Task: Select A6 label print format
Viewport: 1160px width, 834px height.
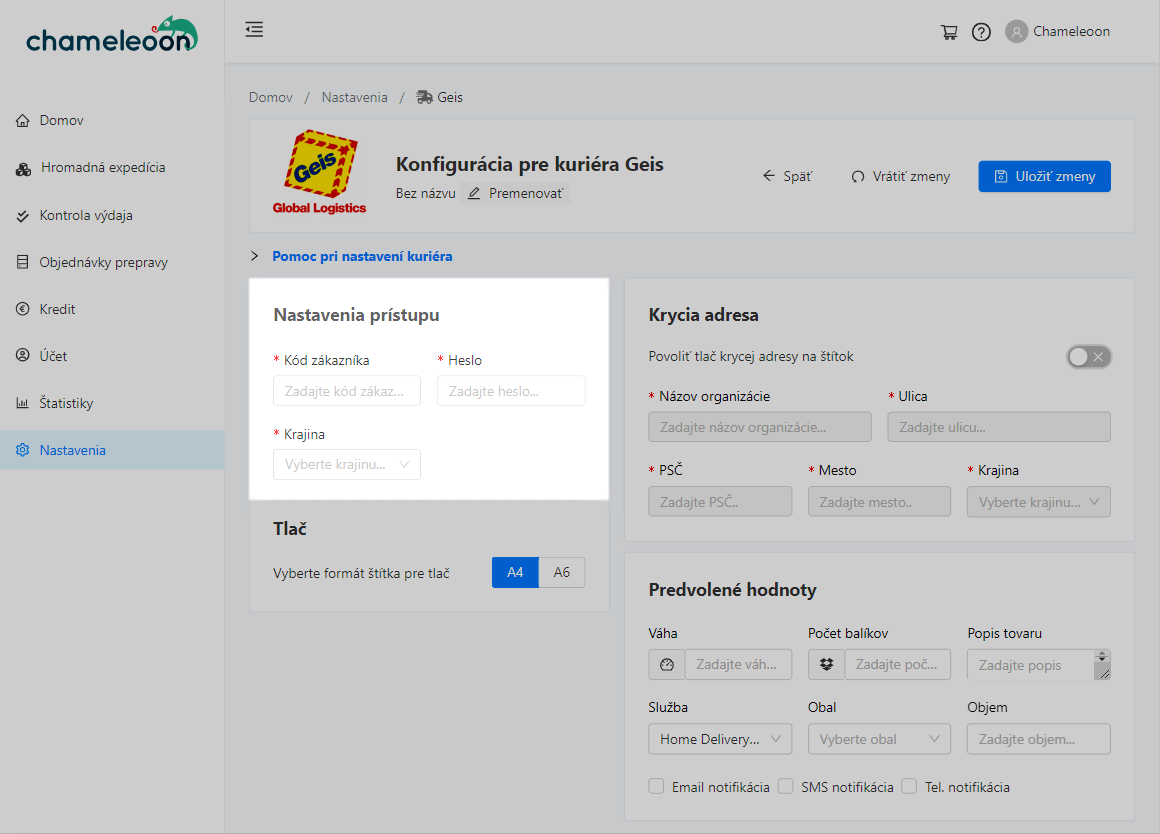Action: (x=561, y=573)
